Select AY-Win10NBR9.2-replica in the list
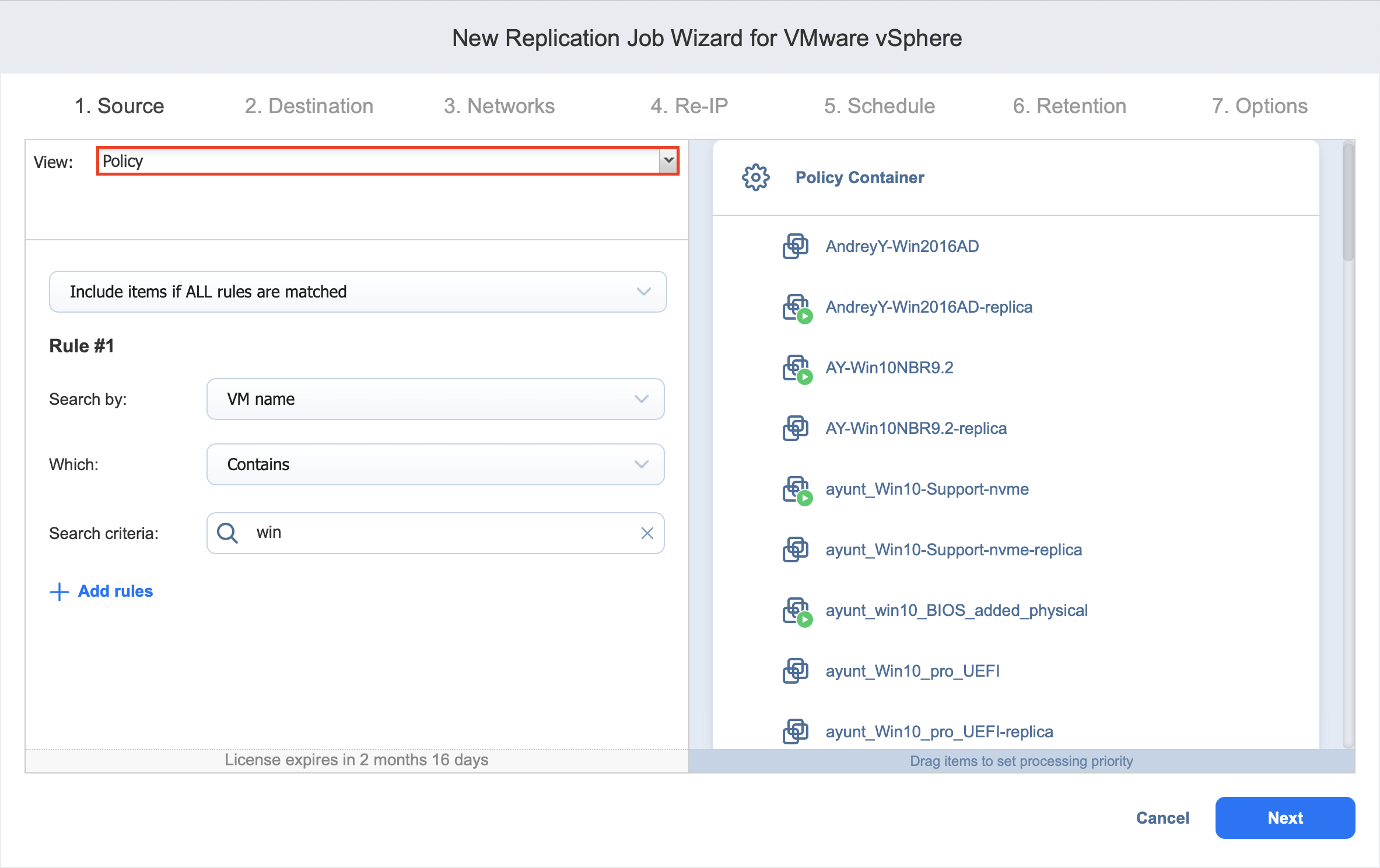Image resolution: width=1380 pixels, height=868 pixels. (916, 428)
